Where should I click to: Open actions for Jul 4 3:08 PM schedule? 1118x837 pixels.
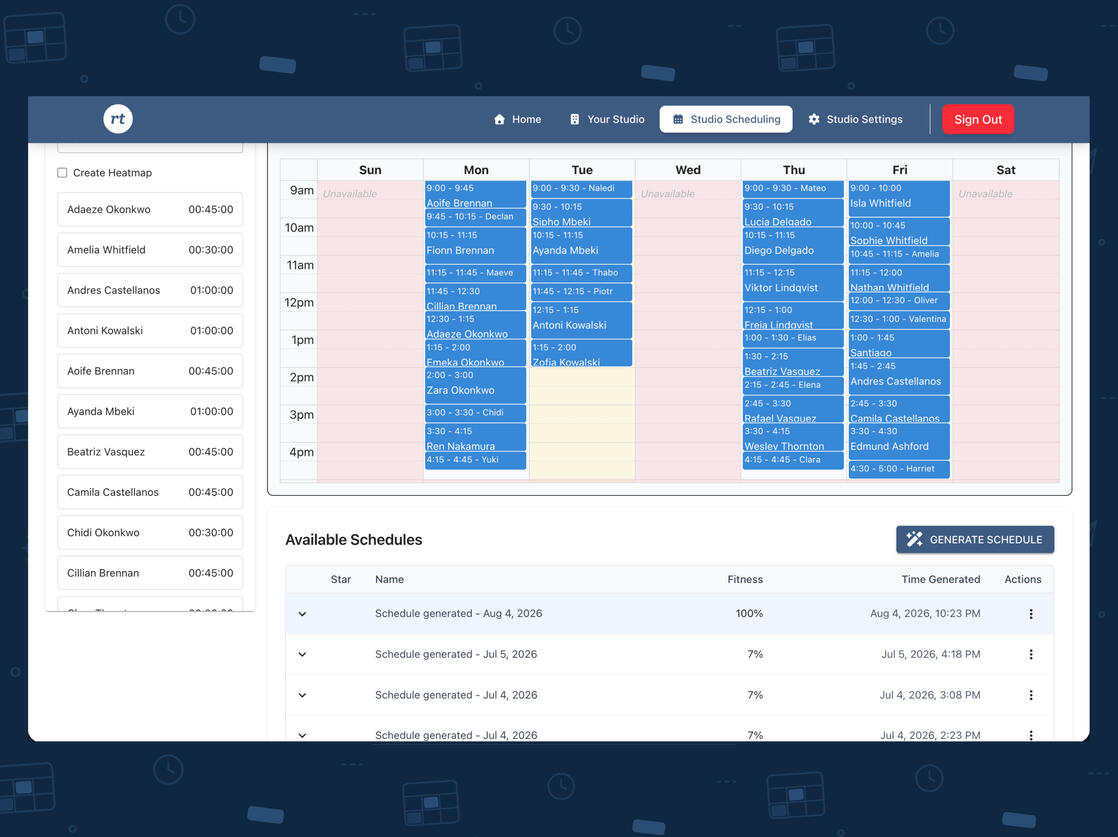(x=1030, y=695)
